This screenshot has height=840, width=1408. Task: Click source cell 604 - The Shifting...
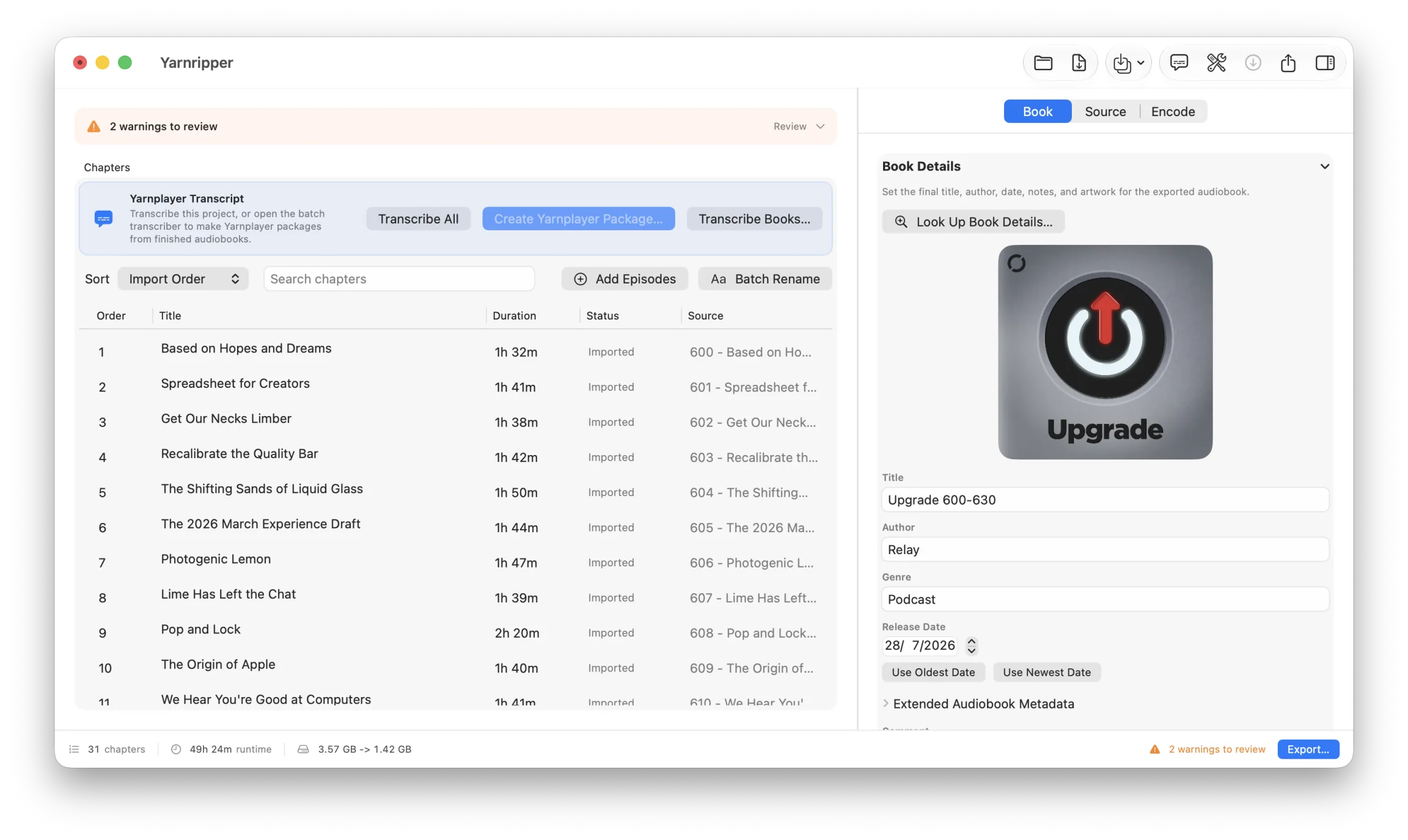click(x=749, y=492)
